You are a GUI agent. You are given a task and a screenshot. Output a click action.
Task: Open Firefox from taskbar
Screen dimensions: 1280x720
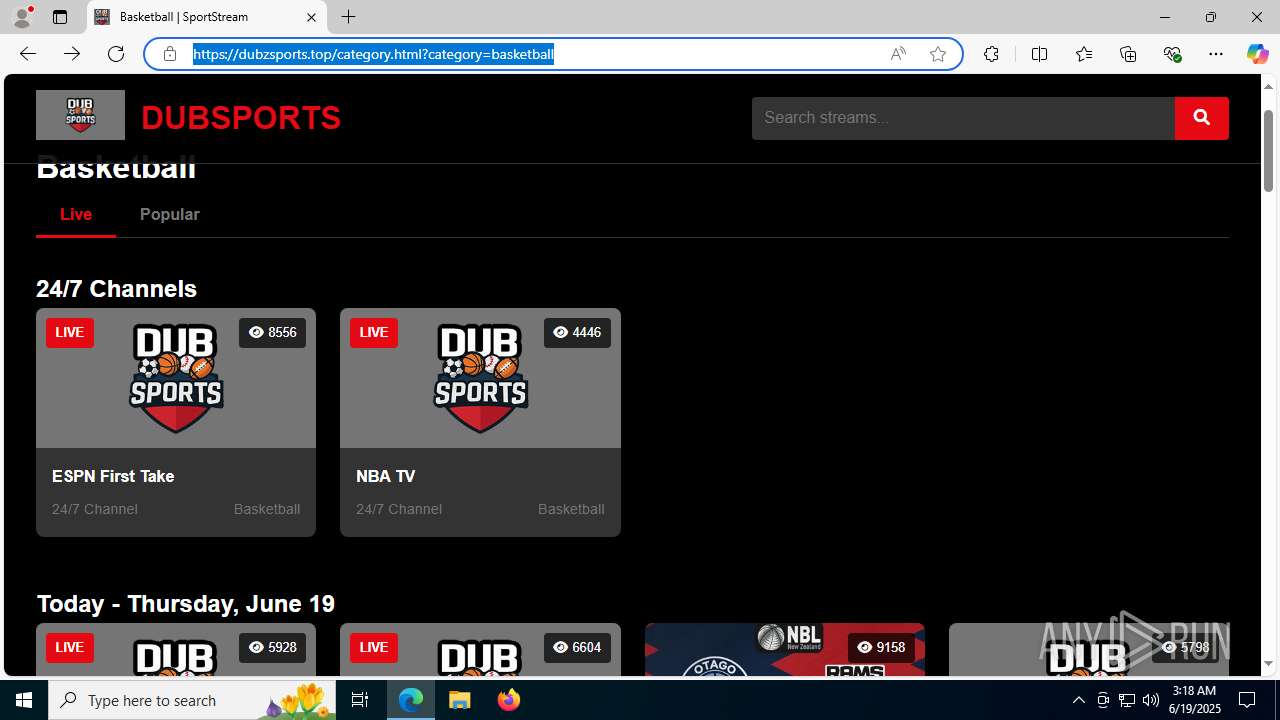[508, 700]
